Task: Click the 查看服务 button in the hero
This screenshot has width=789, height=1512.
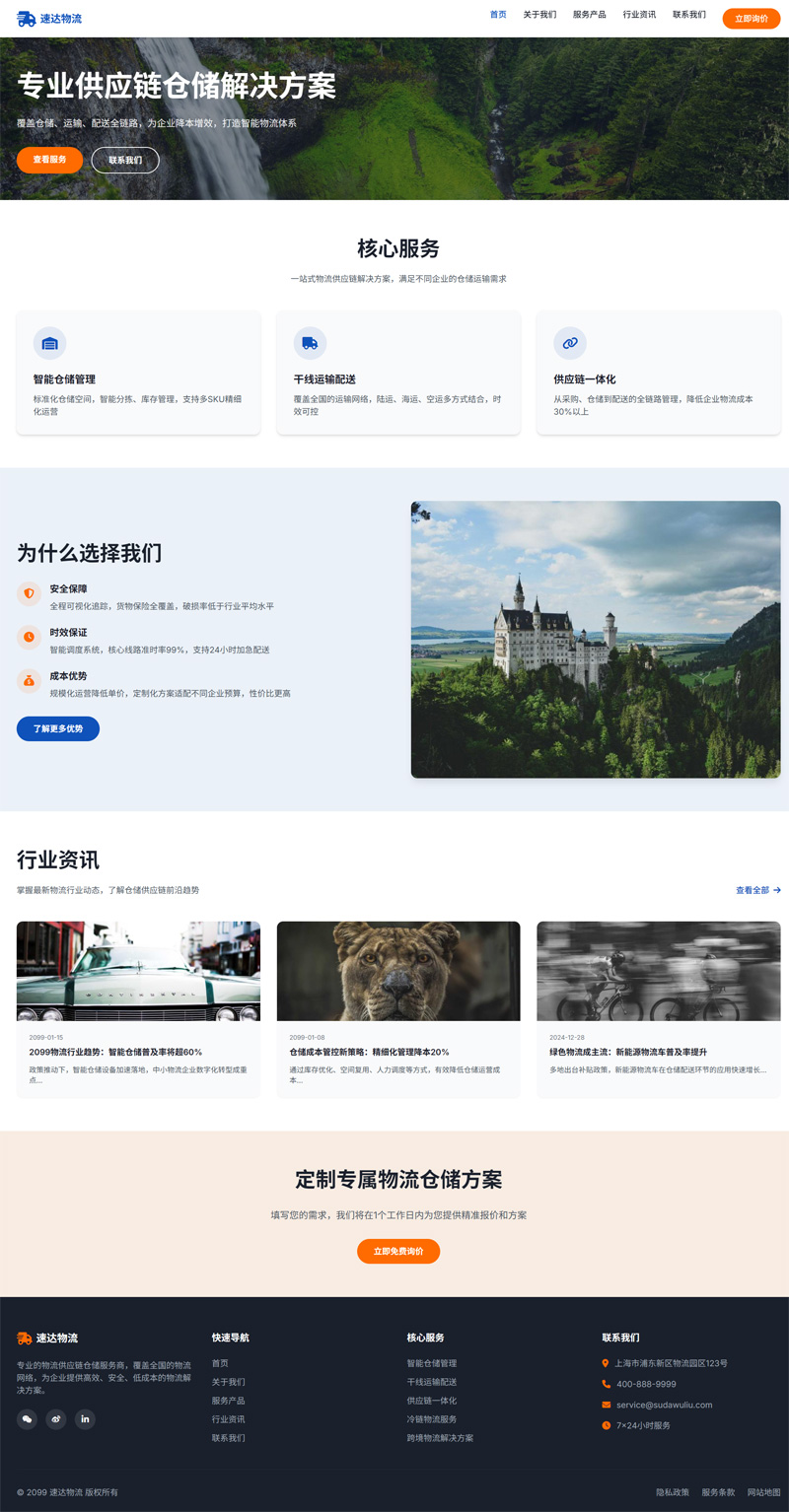Action: [x=48, y=159]
